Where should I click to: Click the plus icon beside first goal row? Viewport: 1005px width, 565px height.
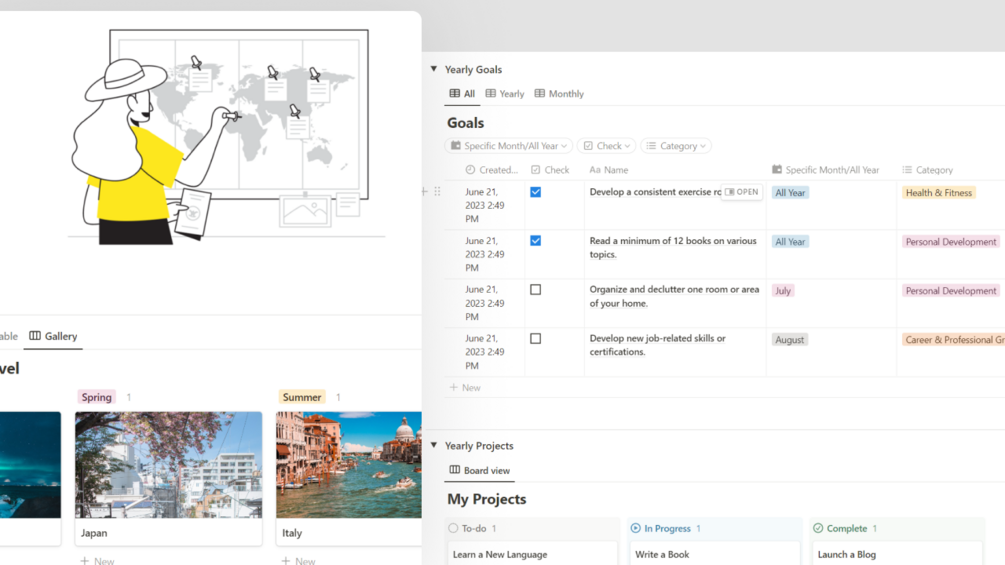(x=424, y=192)
